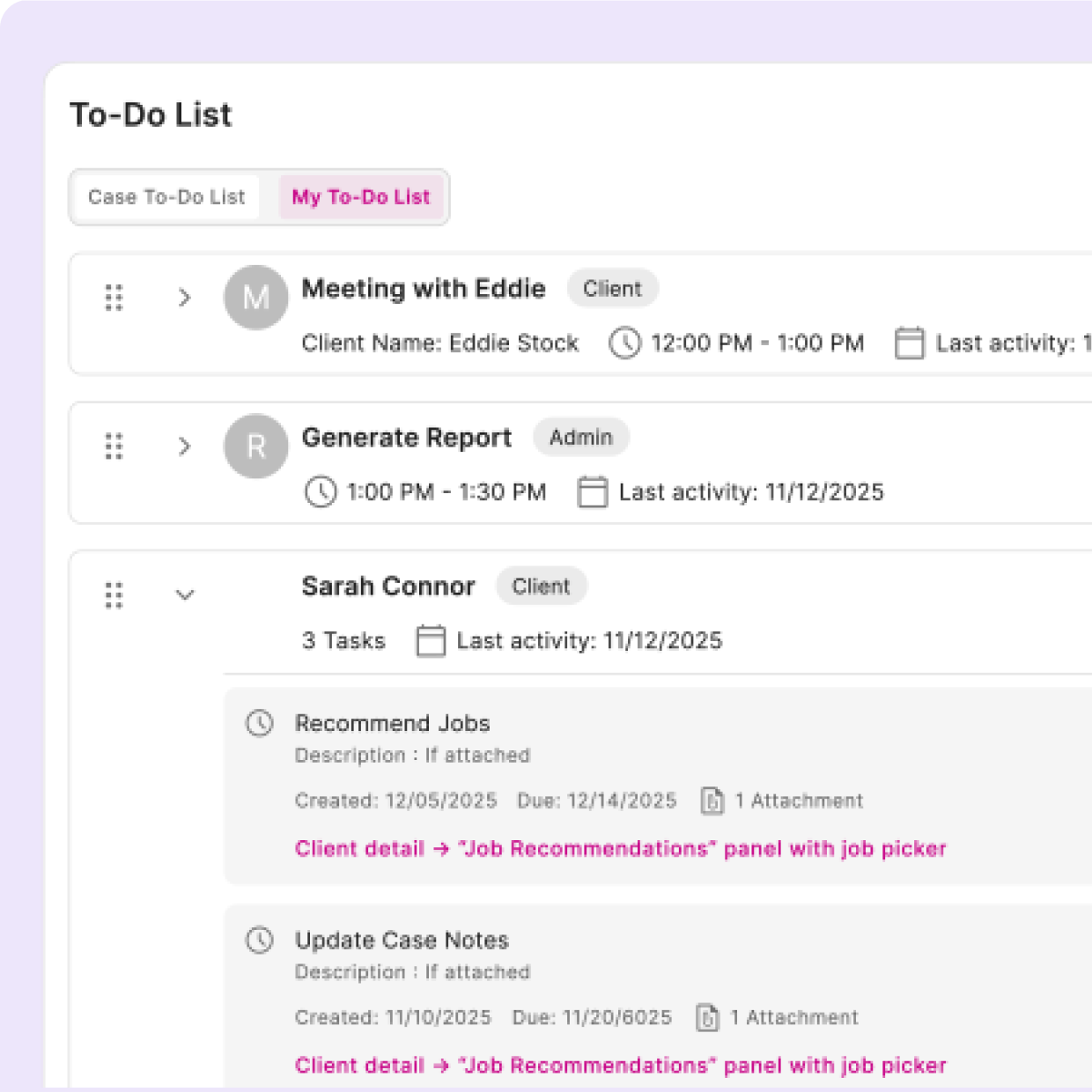Click the clock icon beside Recommend Jobs
The image size is (1092, 1092).
261,724
